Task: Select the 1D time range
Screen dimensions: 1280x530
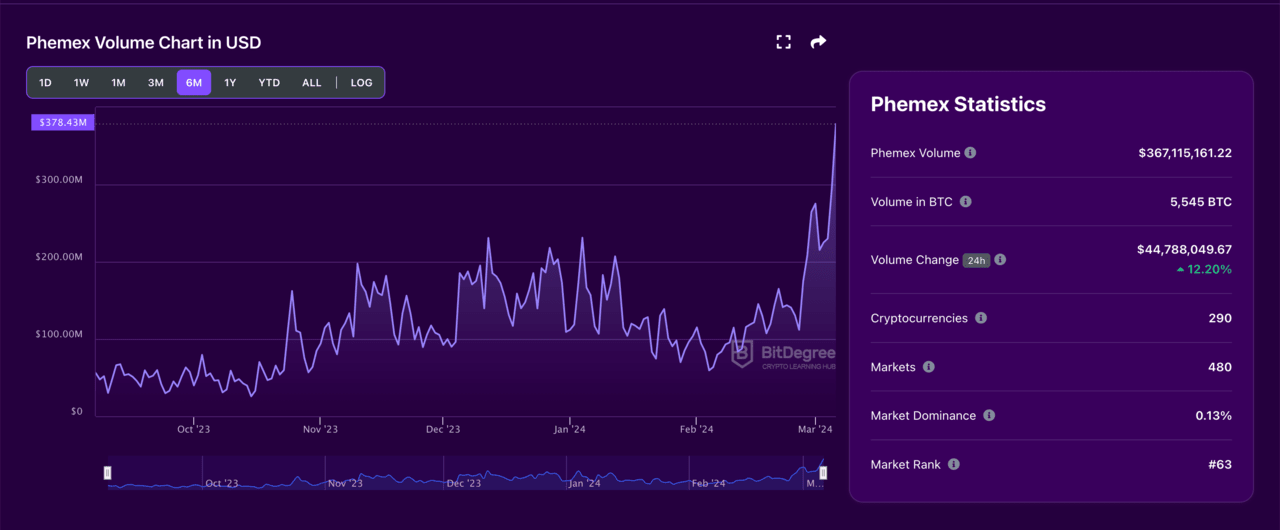Action: pos(45,83)
